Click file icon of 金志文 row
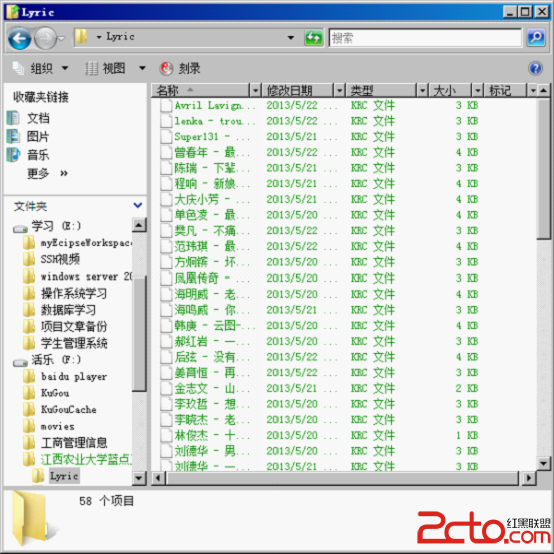The width and height of the screenshot is (554, 554). 166,388
